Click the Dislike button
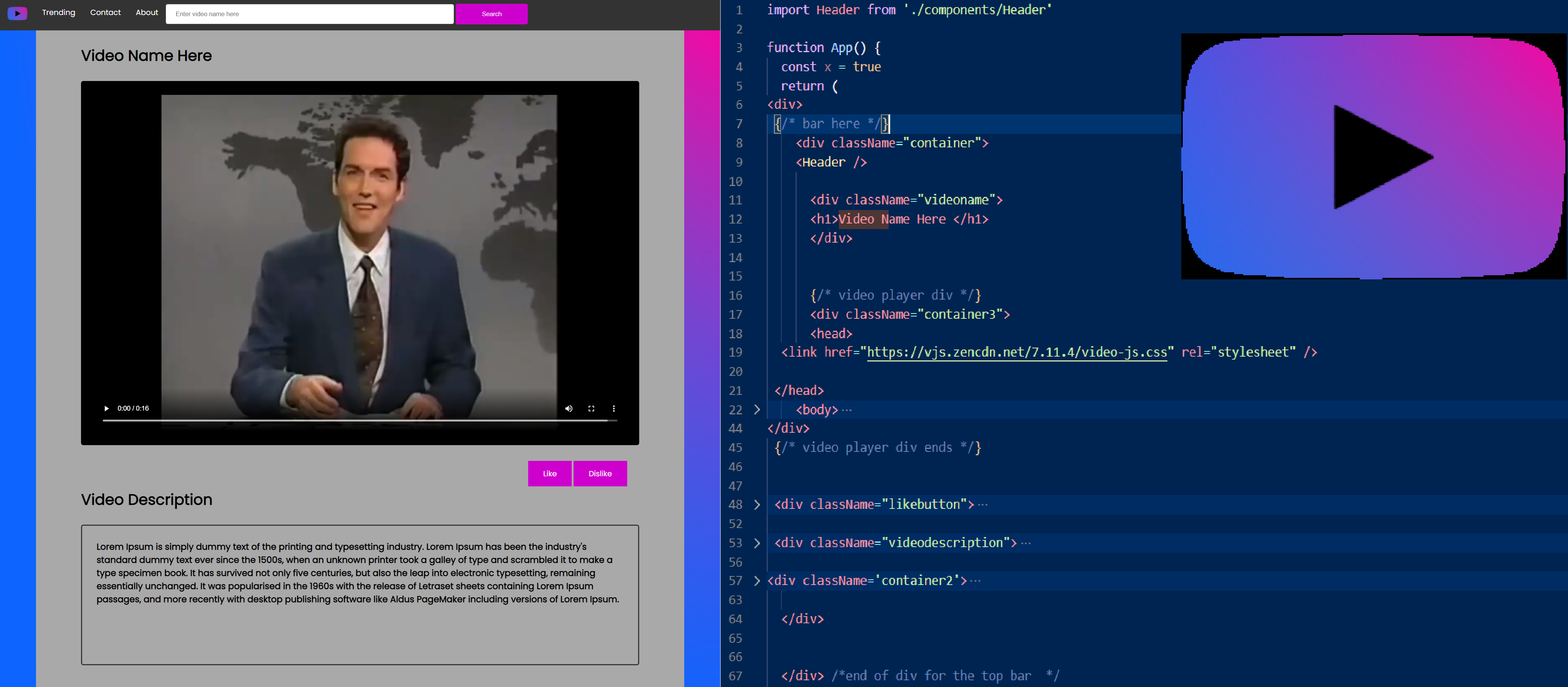Image resolution: width=1568 pixels, height=687 pixels. point(600,473)
